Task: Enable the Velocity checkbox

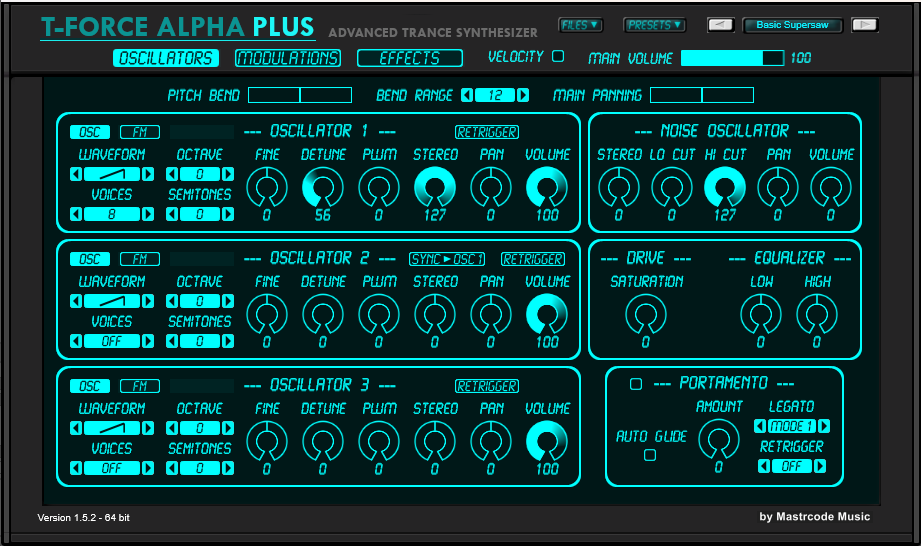Action: (558, 56)
